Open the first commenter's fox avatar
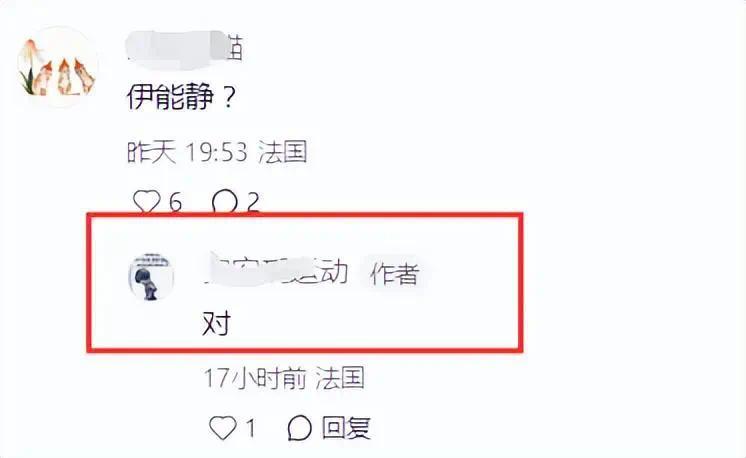 [57, 67]
